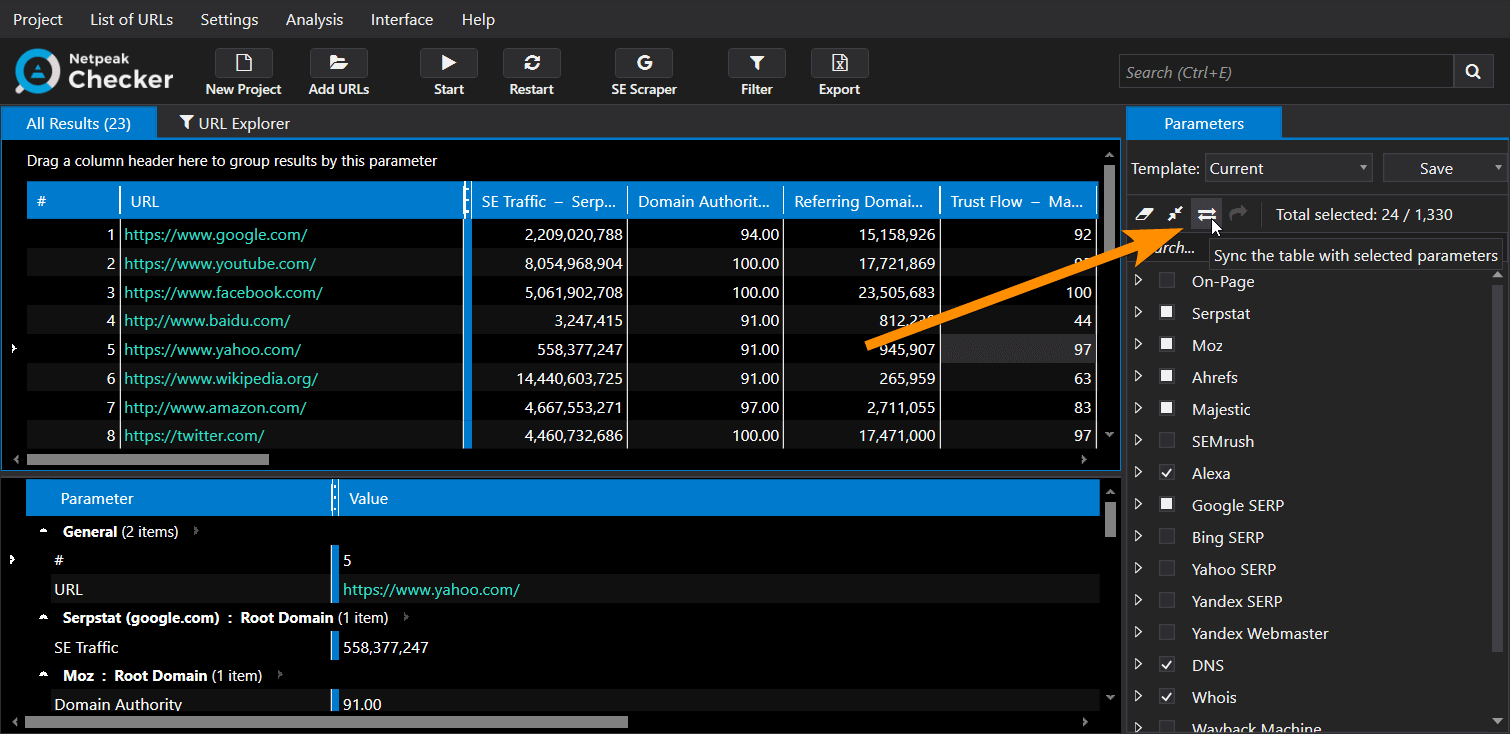Click the Search (Ctrl+E) input field
The height and width of the screenshot is (734, 1510).
tap(1286, 72)
